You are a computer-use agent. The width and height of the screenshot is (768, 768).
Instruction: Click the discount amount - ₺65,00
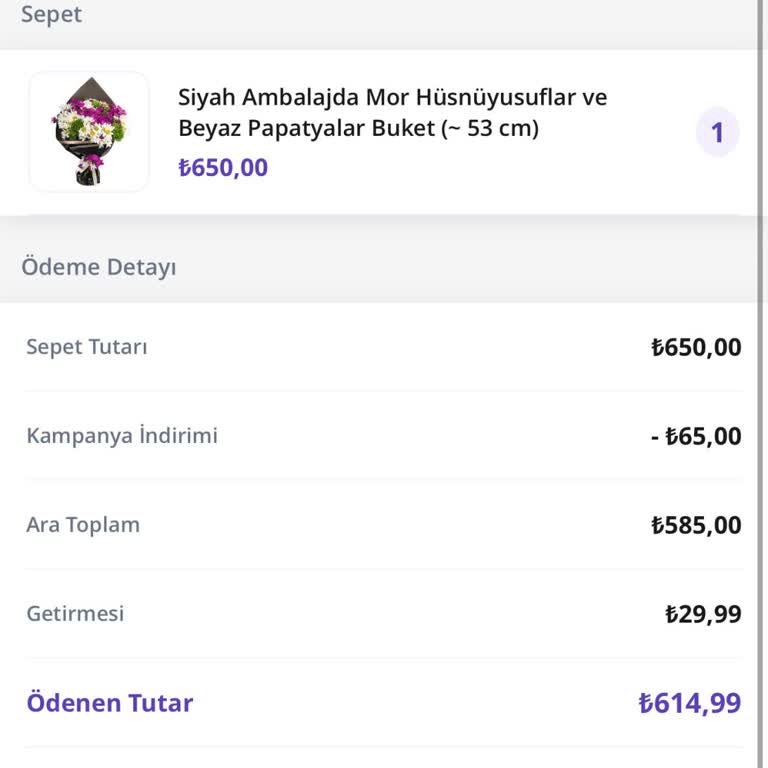pos(696,437)
